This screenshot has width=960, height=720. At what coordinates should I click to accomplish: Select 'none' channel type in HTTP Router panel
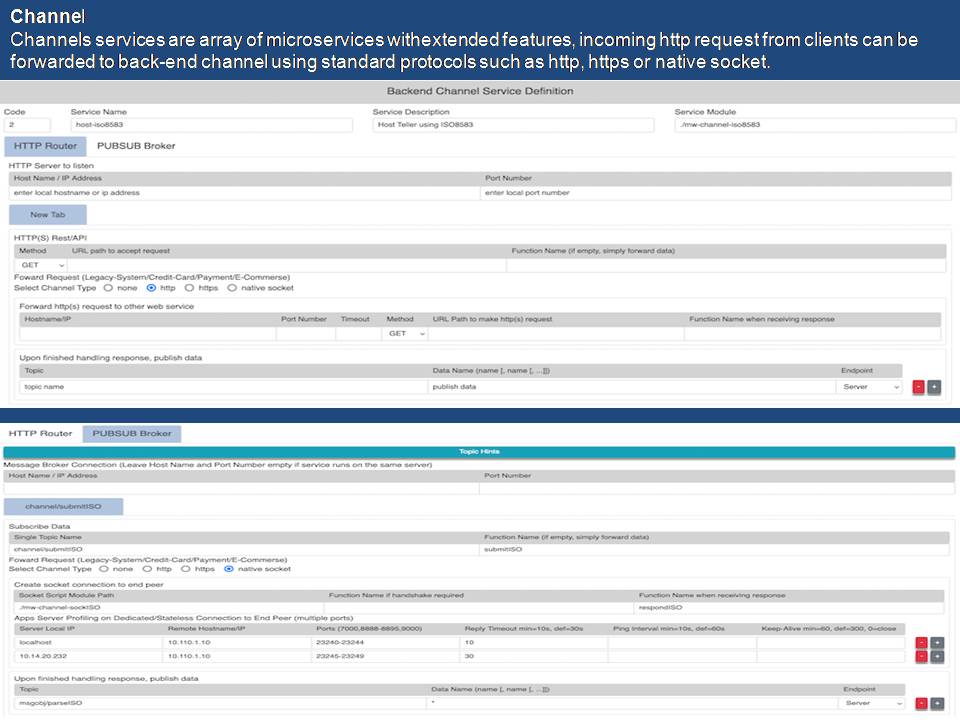108,287
